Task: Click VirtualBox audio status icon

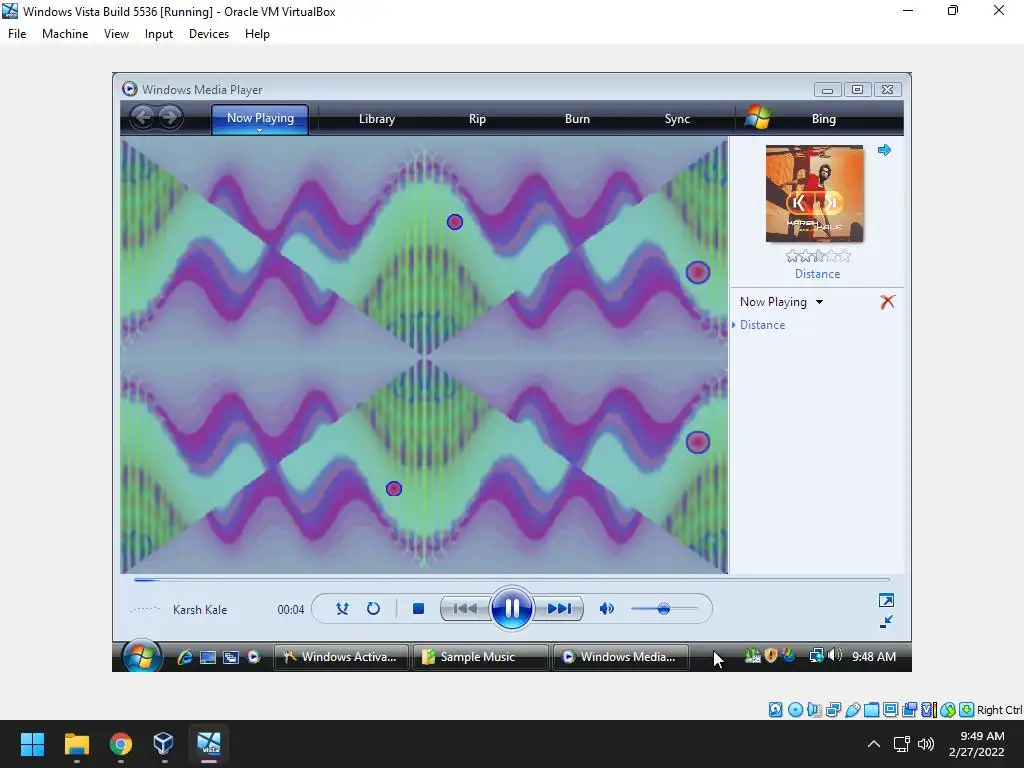Action: (x=814, y=710)
